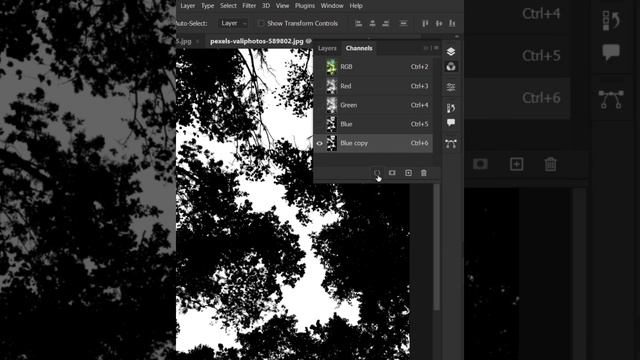Select the Red channel name
Image resolution: width=640 pixels, height=360 pixels.
(346, 86)
